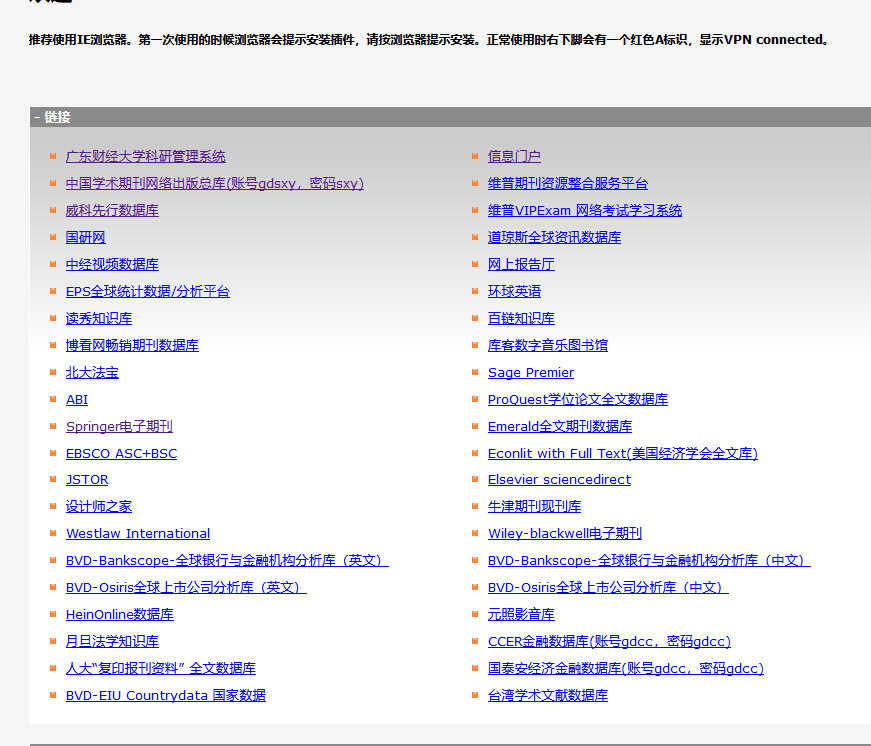Open EBSCO ASC+BSC link
This screenshot has height=746, width=871.
pos(122,453)
